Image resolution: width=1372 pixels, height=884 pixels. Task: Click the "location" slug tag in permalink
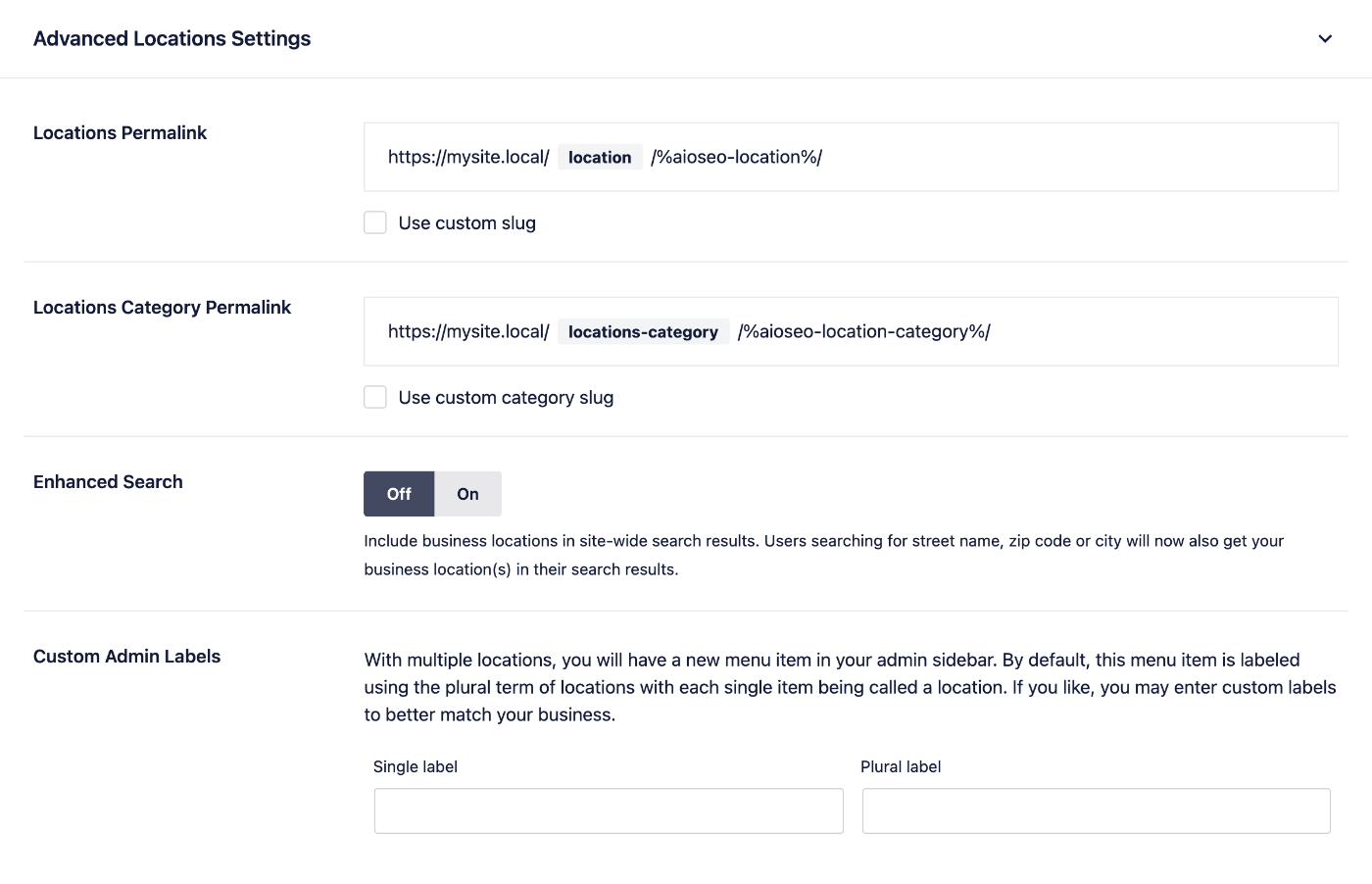click(600, 158)
